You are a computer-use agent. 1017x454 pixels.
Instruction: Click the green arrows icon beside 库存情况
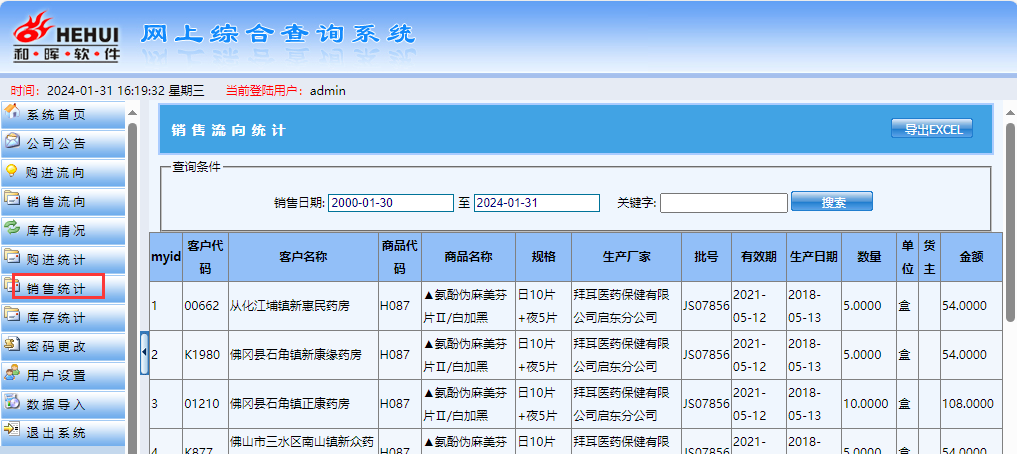(13, 229)
